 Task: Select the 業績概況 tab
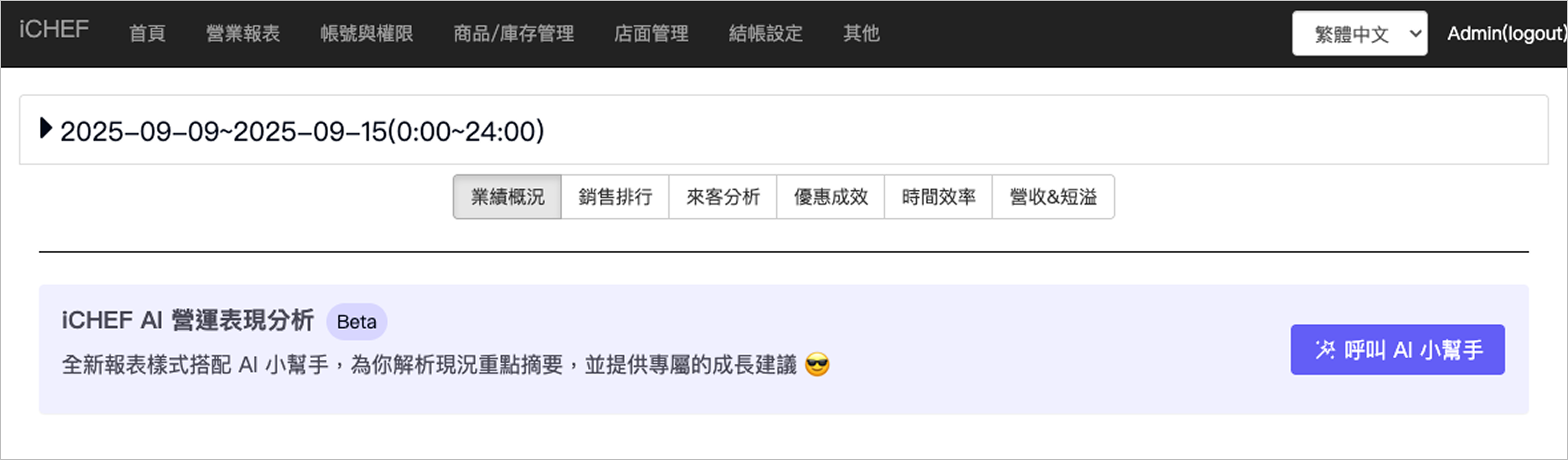coord(507,197)
